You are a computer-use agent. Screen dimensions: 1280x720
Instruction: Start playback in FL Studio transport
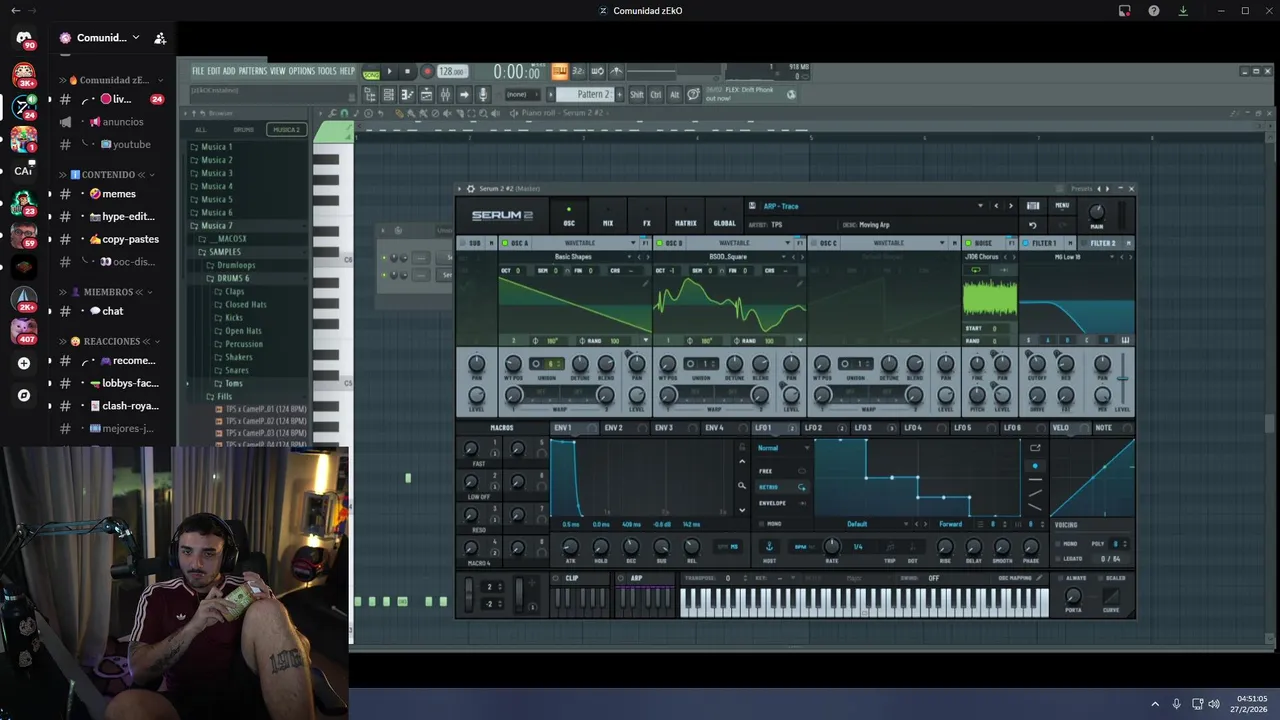pos(390,72)
